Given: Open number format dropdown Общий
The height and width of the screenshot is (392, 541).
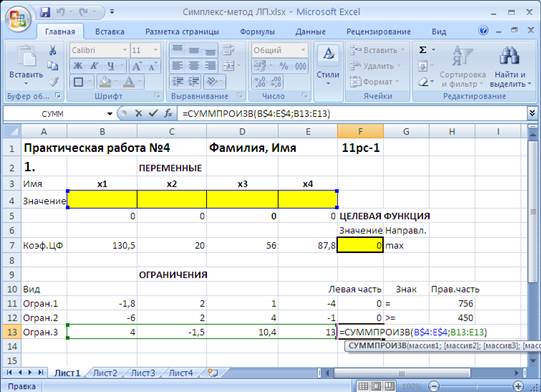Looking at the screenshot, I should pyautogui.click(x=303, y=50).
